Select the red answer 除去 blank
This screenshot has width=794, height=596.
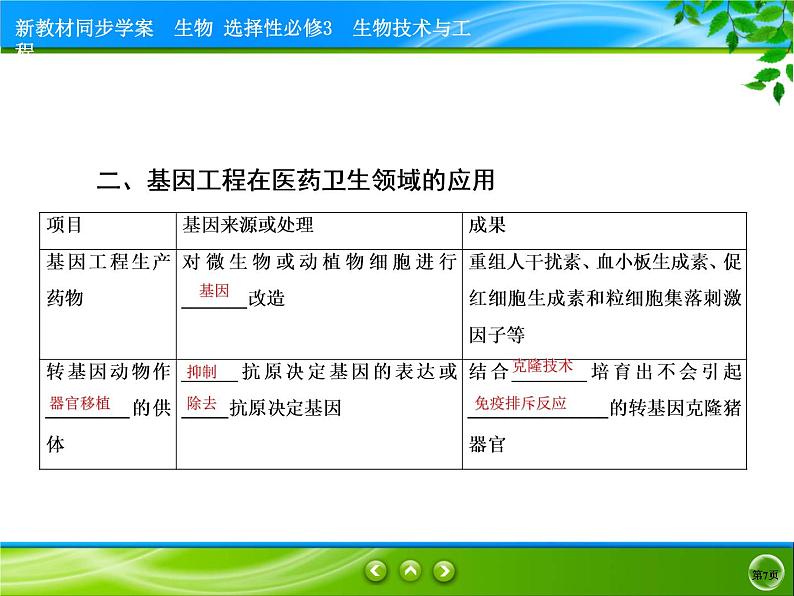point(201,402)
